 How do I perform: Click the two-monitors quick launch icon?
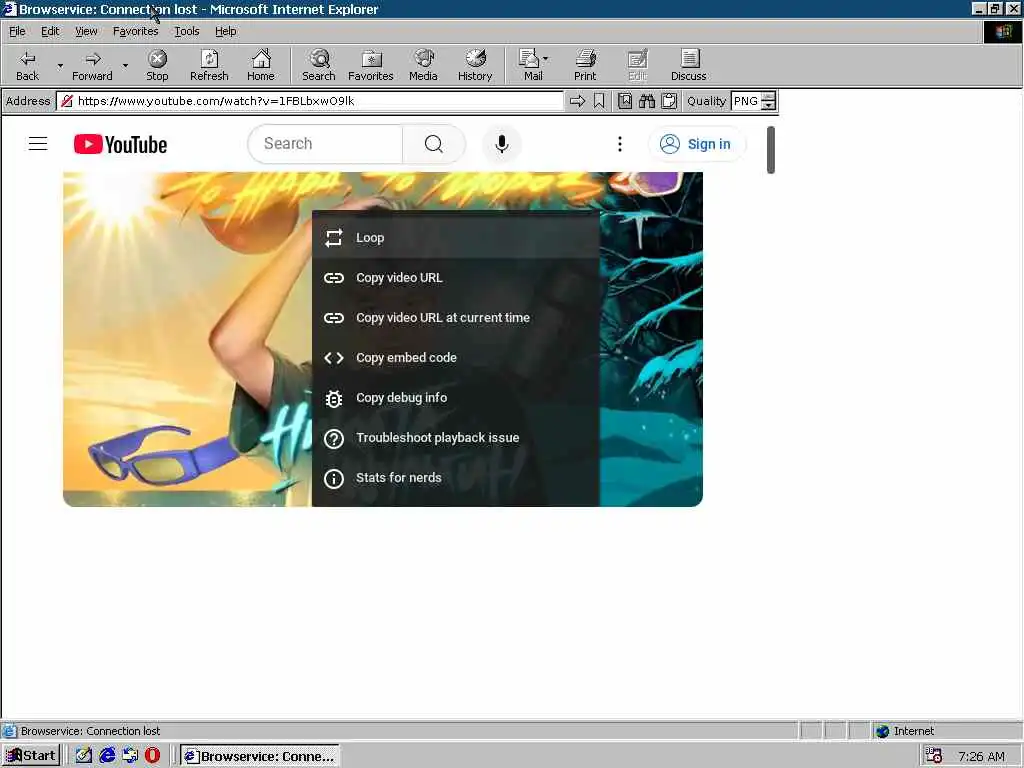click(x=130, y=756)
